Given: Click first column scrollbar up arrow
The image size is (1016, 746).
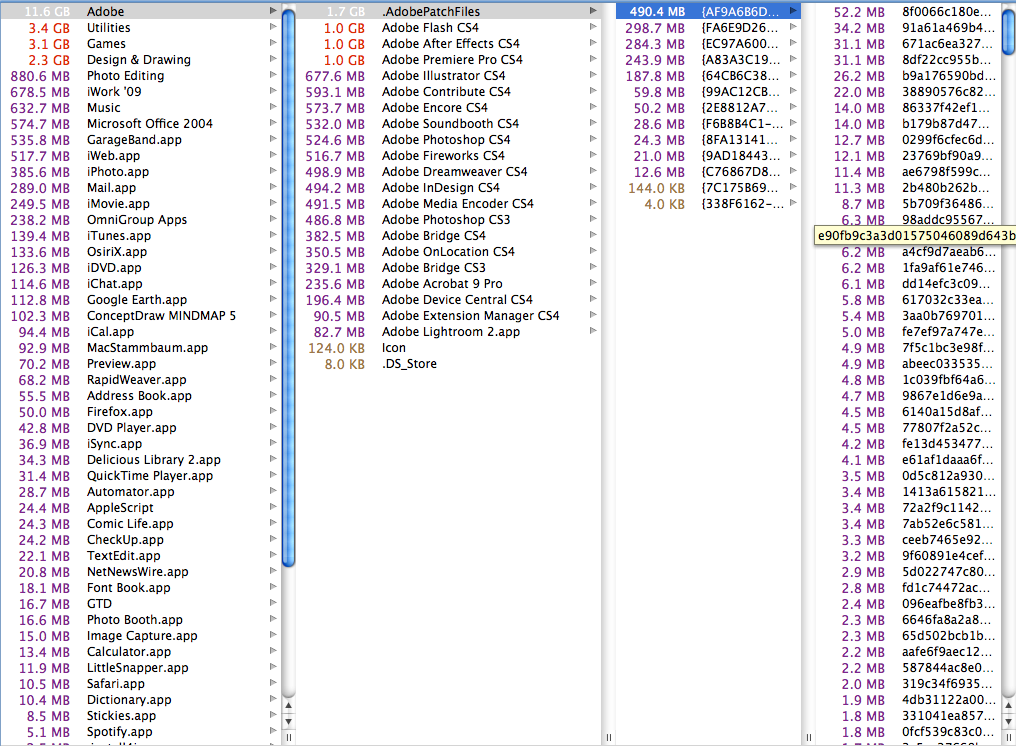Looking at the screenshot, I should pos(288,706).
